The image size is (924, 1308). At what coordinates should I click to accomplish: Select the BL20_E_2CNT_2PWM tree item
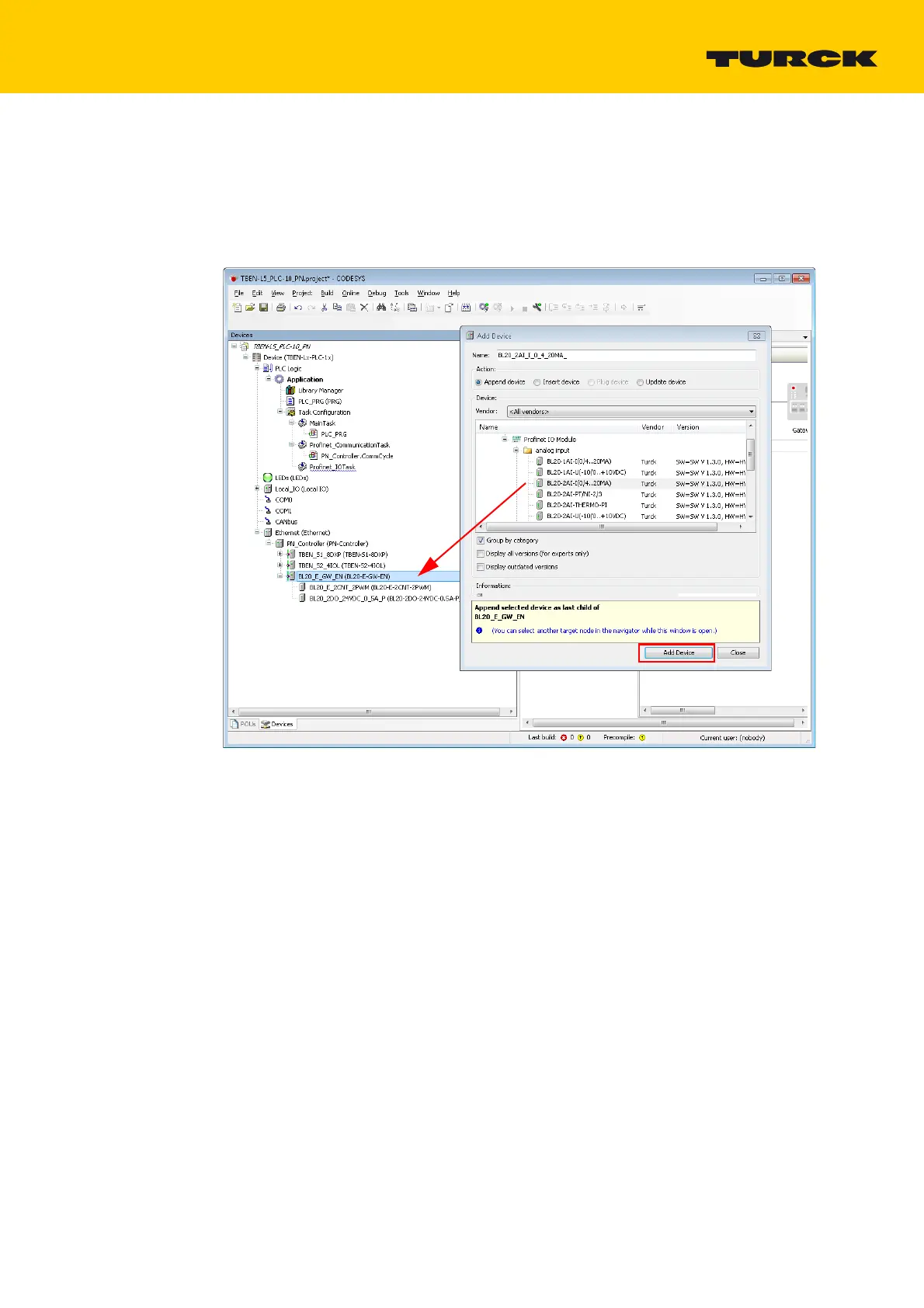(370, 587)
